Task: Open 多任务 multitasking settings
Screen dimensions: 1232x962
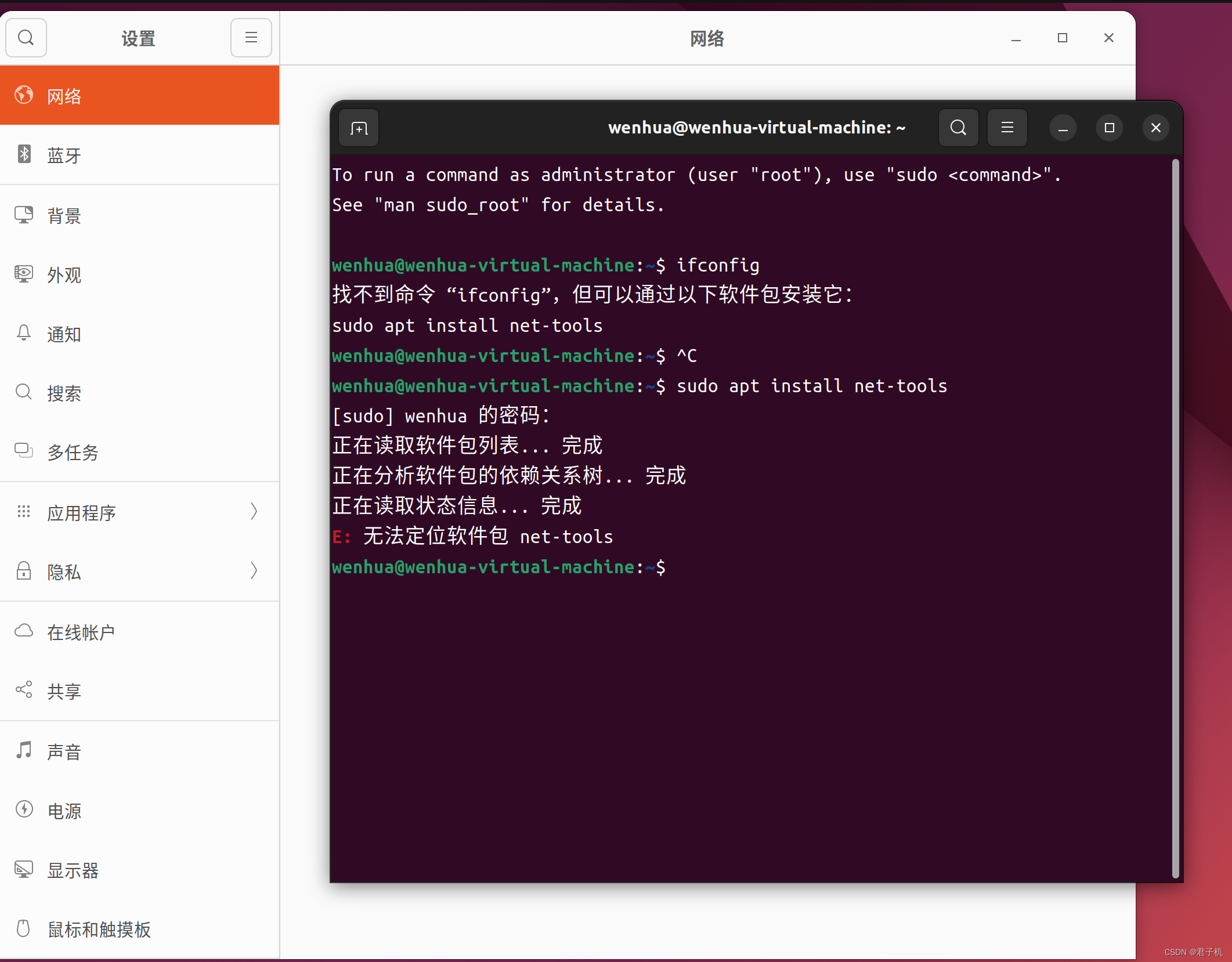Action: click(73, 453)
